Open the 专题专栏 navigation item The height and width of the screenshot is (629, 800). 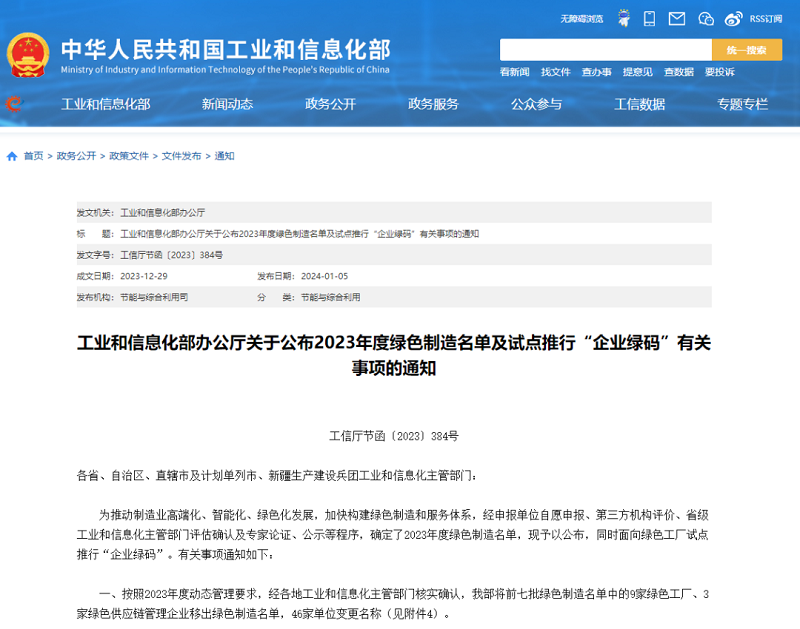point(742,104)
